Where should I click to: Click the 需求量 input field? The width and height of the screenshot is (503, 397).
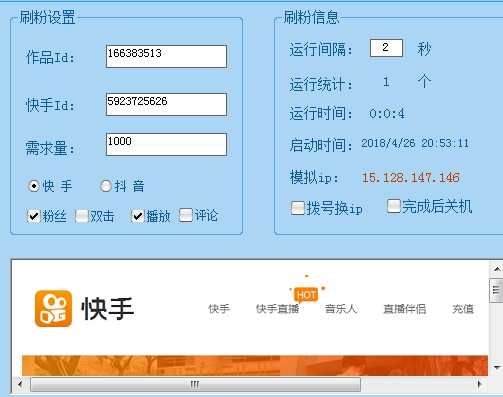pyautogui.click(x=166, y=144)
